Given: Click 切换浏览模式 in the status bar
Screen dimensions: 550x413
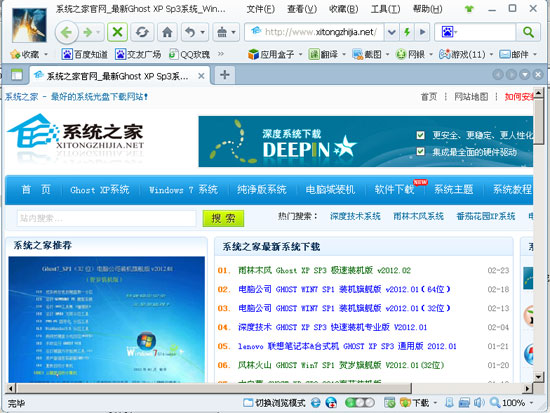Looking at the screenshot, I should pos(274,403).
